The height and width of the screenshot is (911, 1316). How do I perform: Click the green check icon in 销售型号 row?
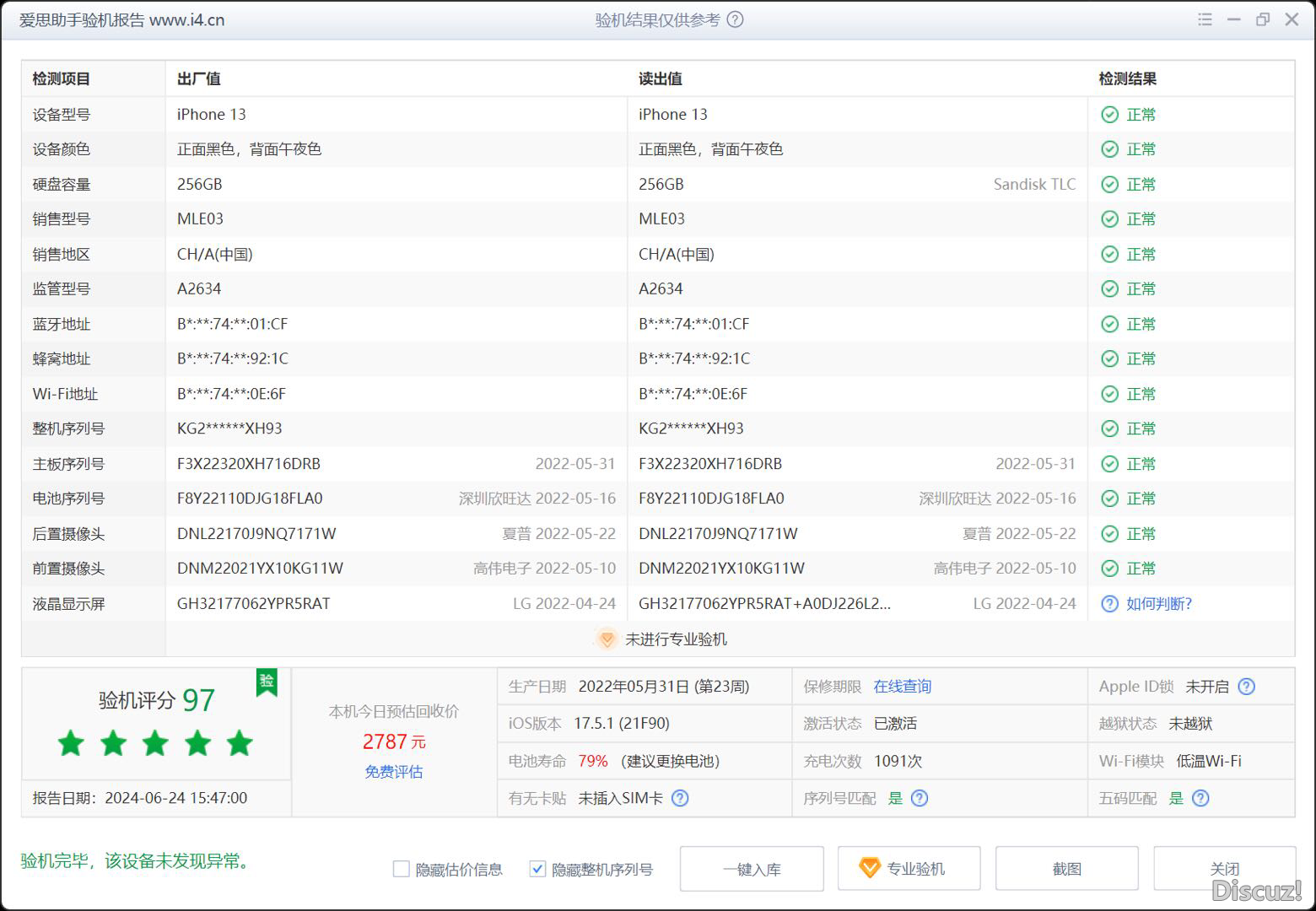point(1109,219)
